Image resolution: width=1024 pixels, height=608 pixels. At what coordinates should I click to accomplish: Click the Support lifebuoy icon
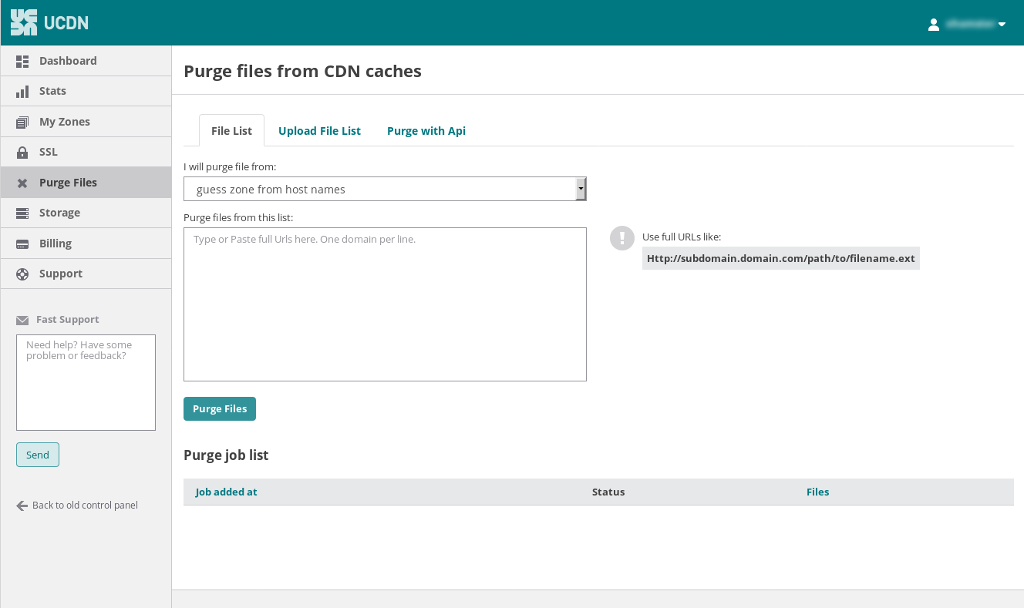[22, 274]
